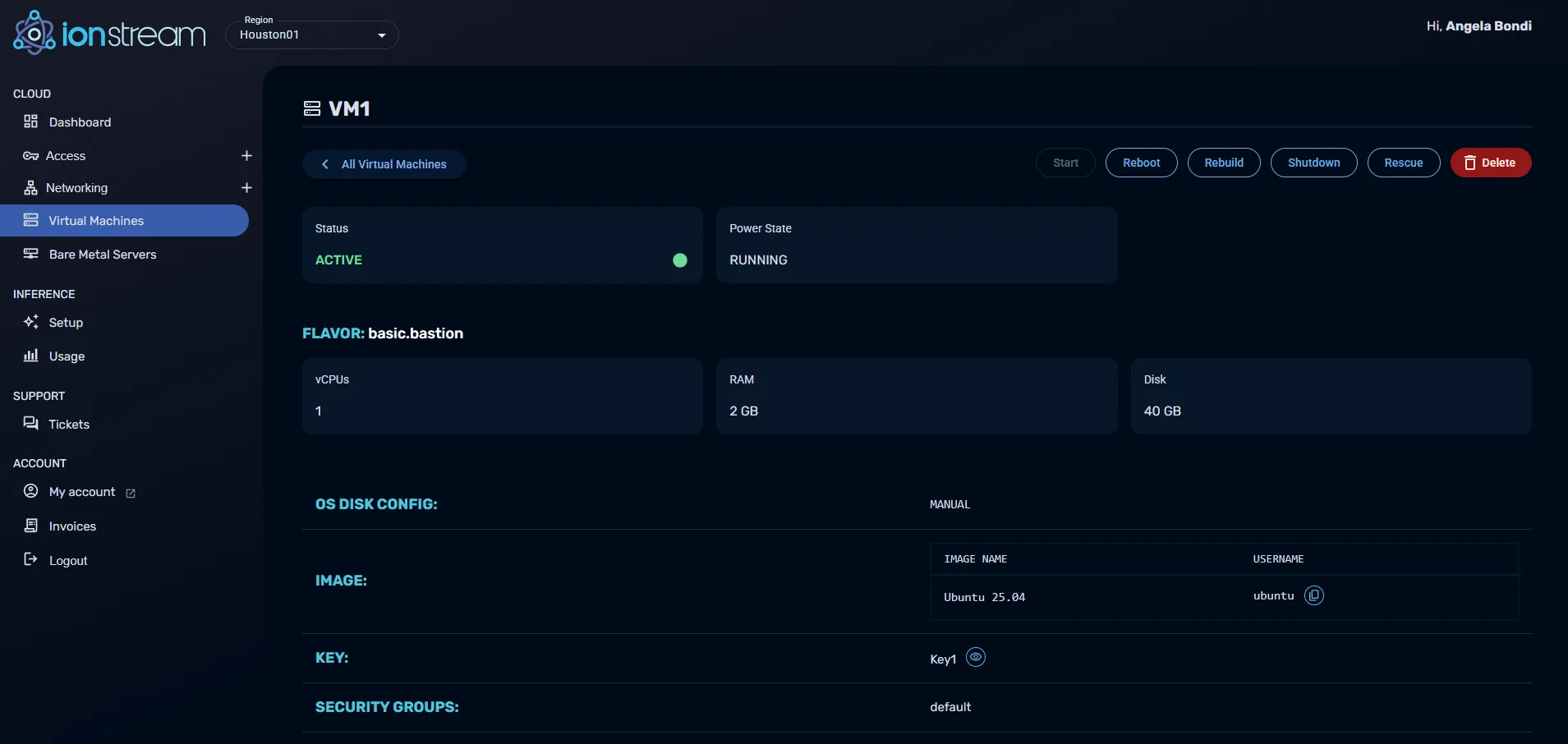The width and height of the screenshot is (1568, 744).
Task: Delete the VM1 machine
Action: pos(1491,163)
